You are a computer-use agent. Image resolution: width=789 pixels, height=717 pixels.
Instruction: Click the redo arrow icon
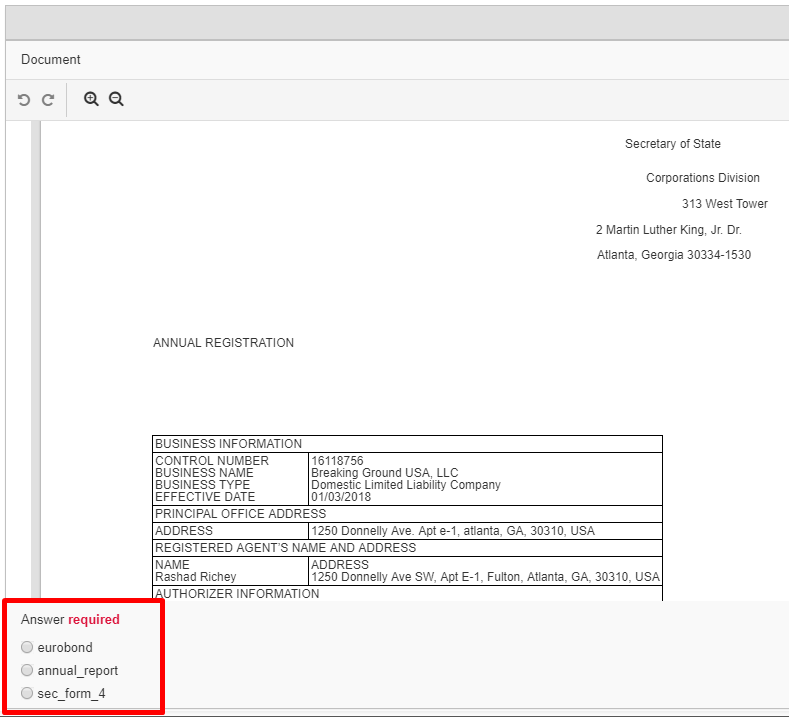(48, 100)
